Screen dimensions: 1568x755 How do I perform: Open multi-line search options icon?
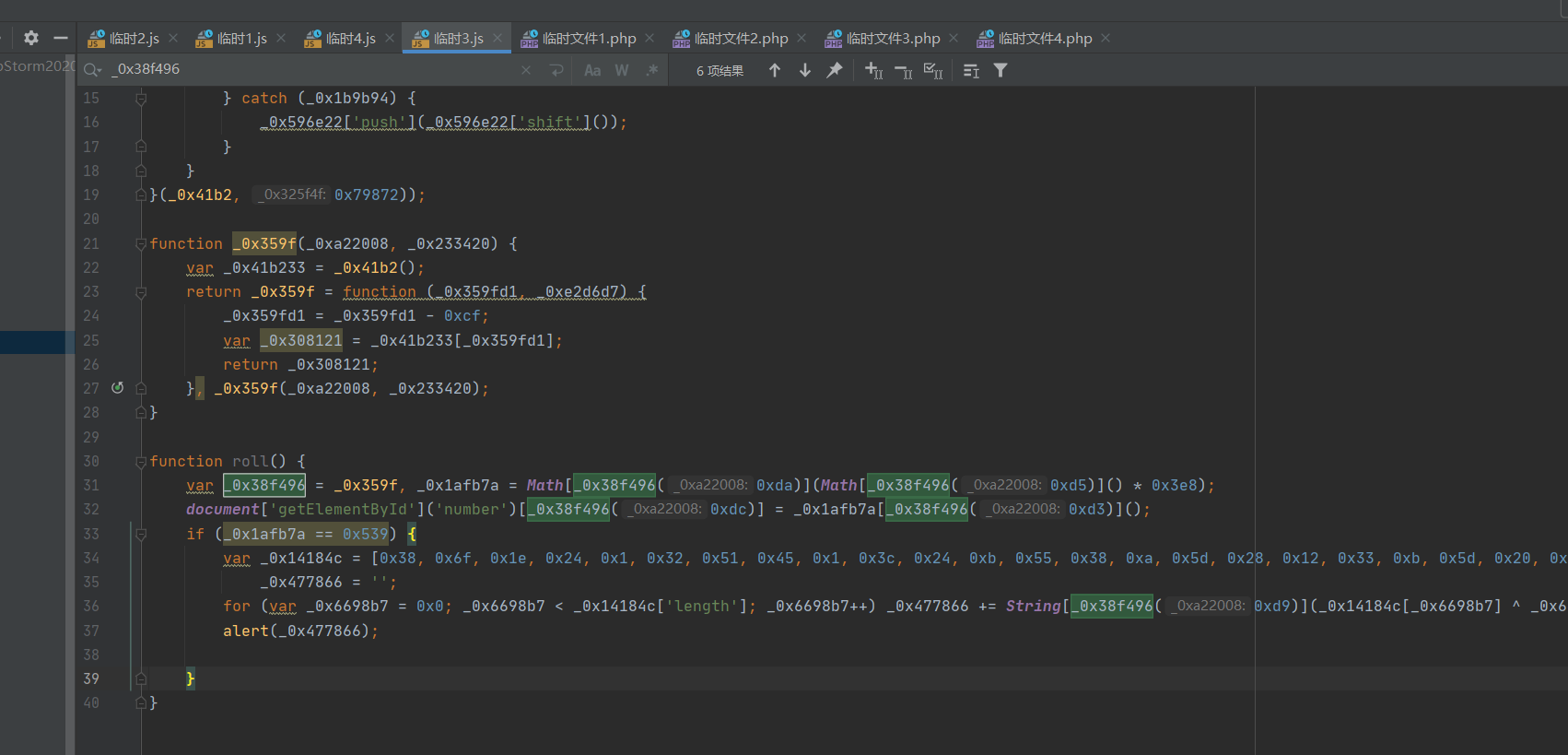(971, 70)
